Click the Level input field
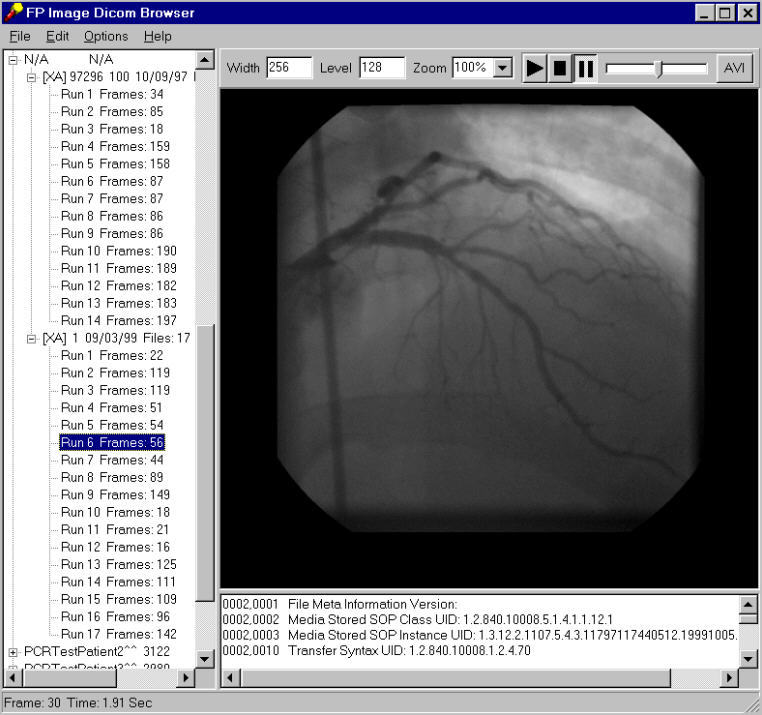Viewport: 762px width, 715px height. (382, 68)
